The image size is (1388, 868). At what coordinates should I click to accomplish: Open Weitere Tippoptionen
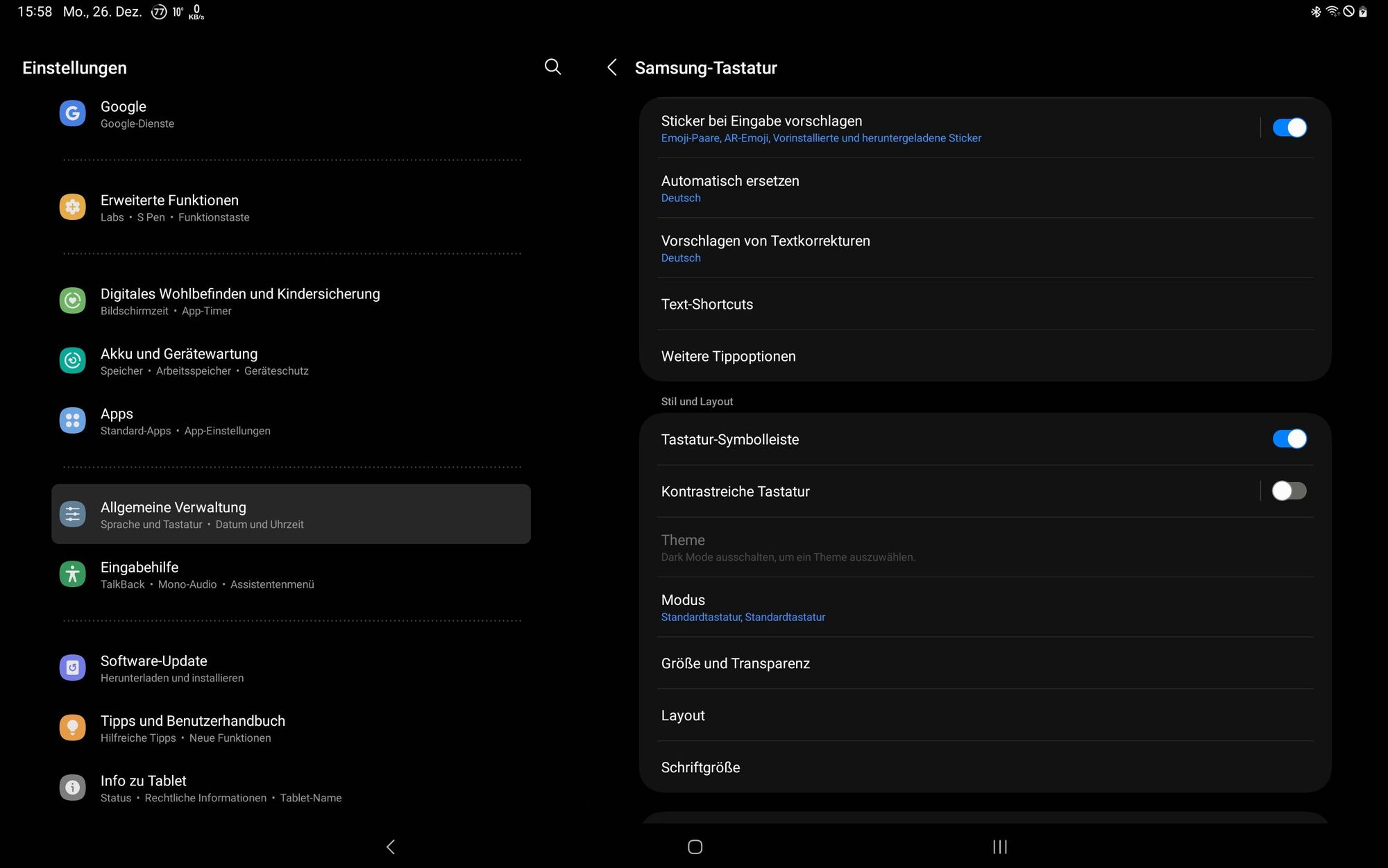[x=985, y=356]
